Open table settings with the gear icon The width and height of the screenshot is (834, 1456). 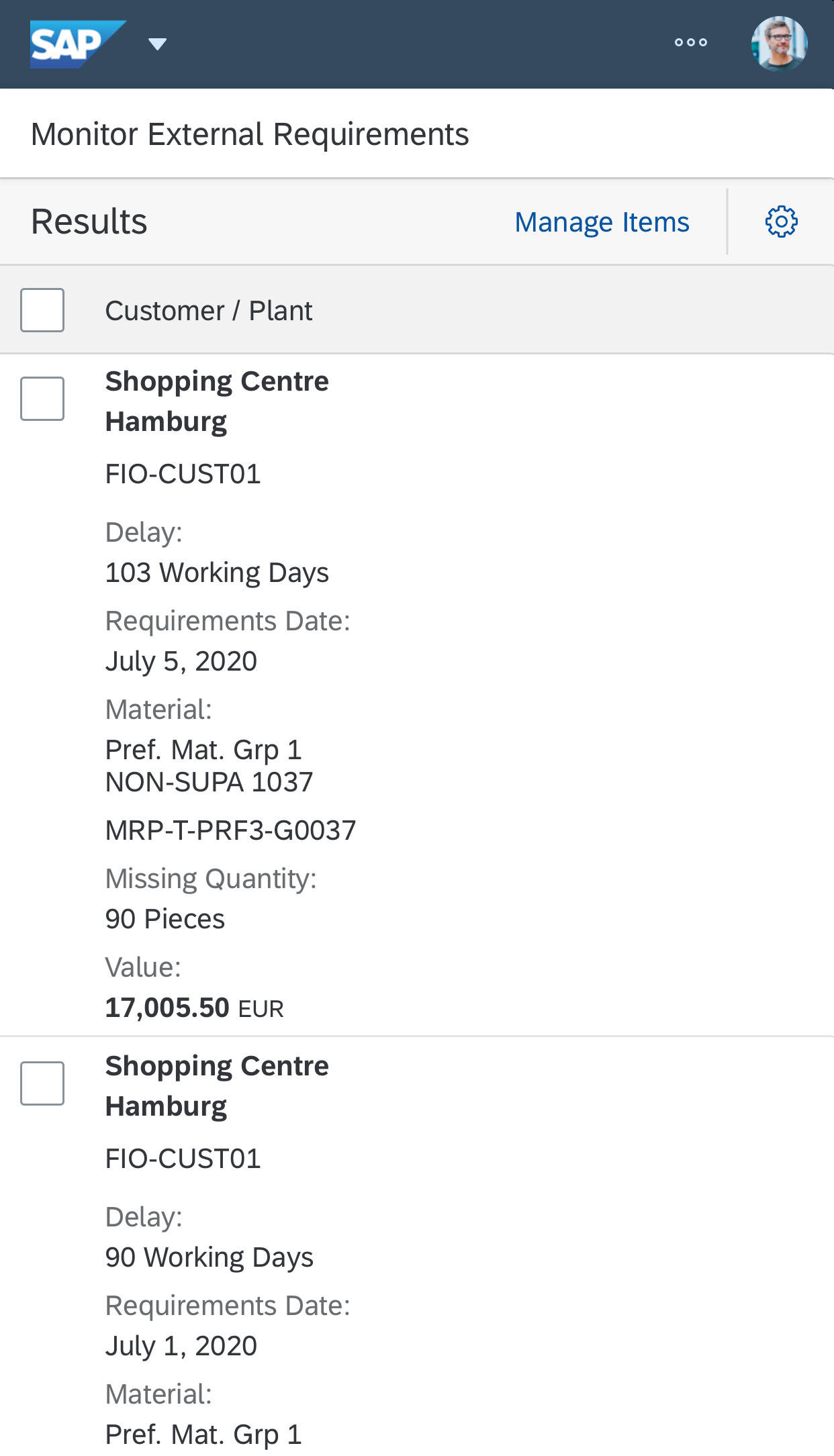(781, 222)
